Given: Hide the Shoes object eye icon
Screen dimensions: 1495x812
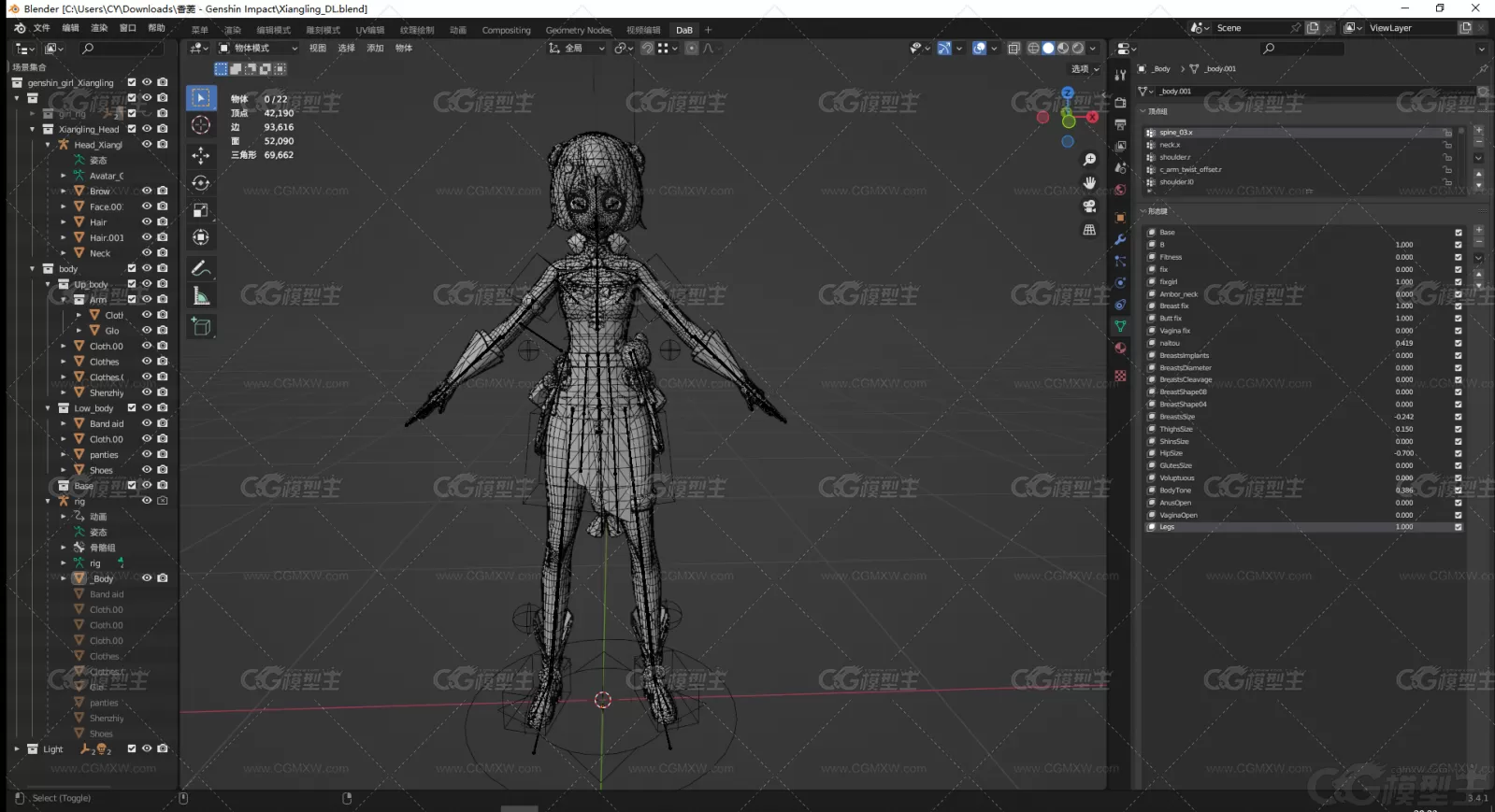Looking at the screenshot, I should (147, 470).
